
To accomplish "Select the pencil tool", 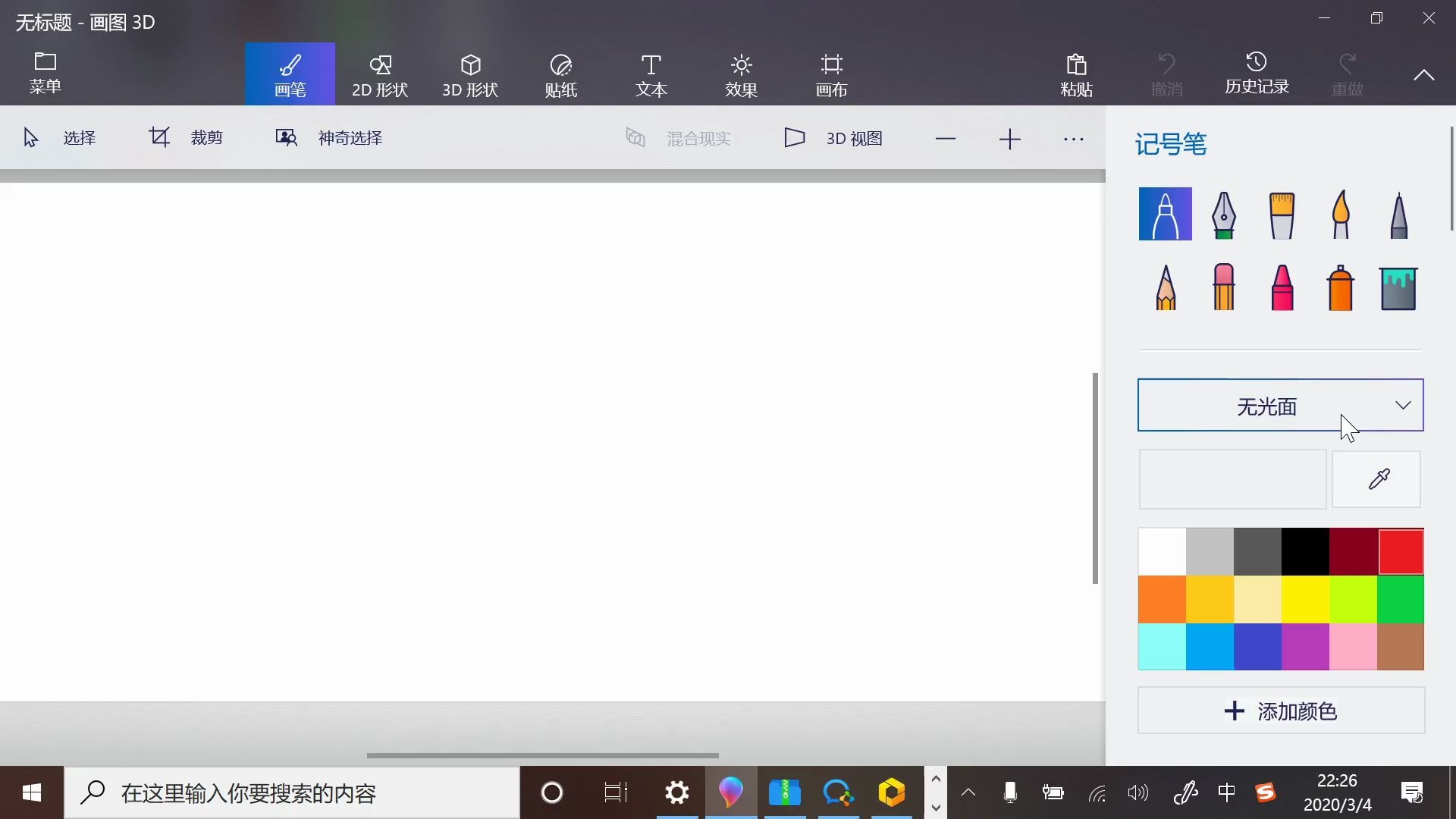I will click(x=1166, y=288).
